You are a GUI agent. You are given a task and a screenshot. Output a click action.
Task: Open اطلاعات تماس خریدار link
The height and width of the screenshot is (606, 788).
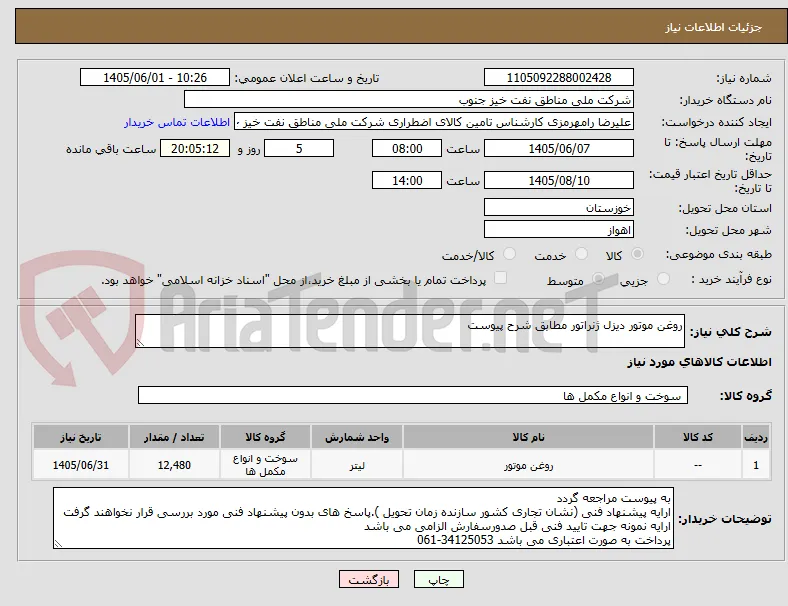[x=177, y=122]
